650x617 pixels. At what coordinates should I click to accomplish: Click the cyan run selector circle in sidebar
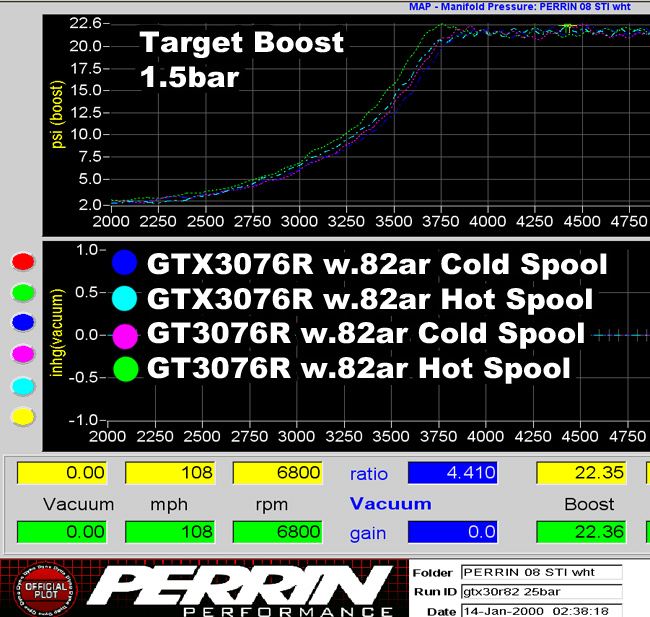click(23, 386)
